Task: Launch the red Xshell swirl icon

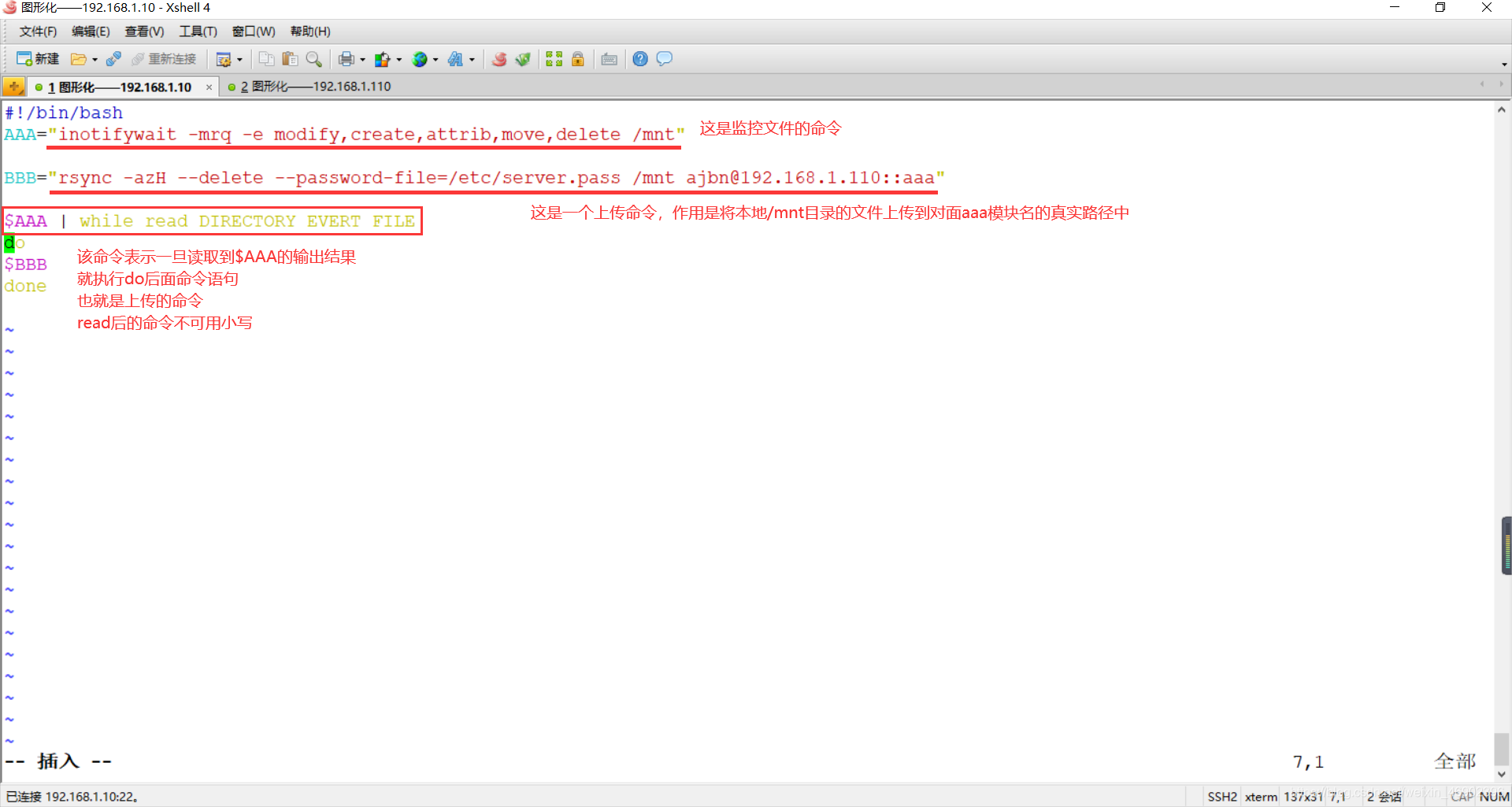Action: pos(499,59)
